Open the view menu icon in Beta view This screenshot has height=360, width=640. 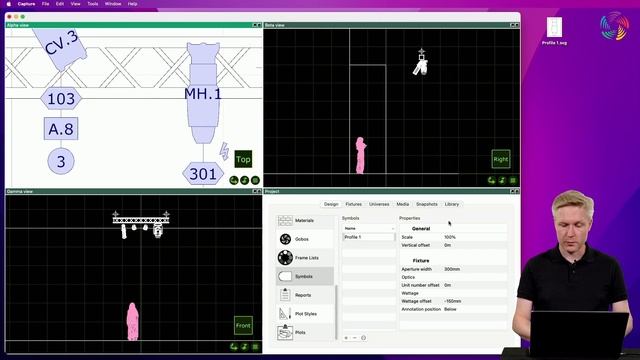point(513,180)
